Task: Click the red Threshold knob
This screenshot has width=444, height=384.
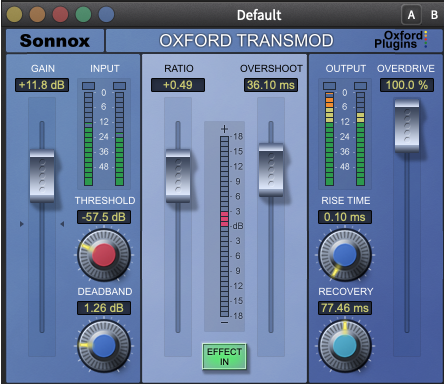Action: click(x=104, y=255)
